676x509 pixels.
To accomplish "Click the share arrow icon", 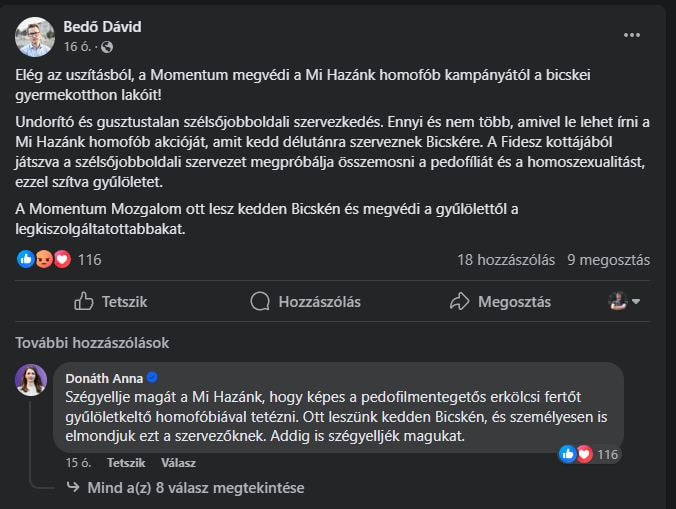I will click(460, 301).
